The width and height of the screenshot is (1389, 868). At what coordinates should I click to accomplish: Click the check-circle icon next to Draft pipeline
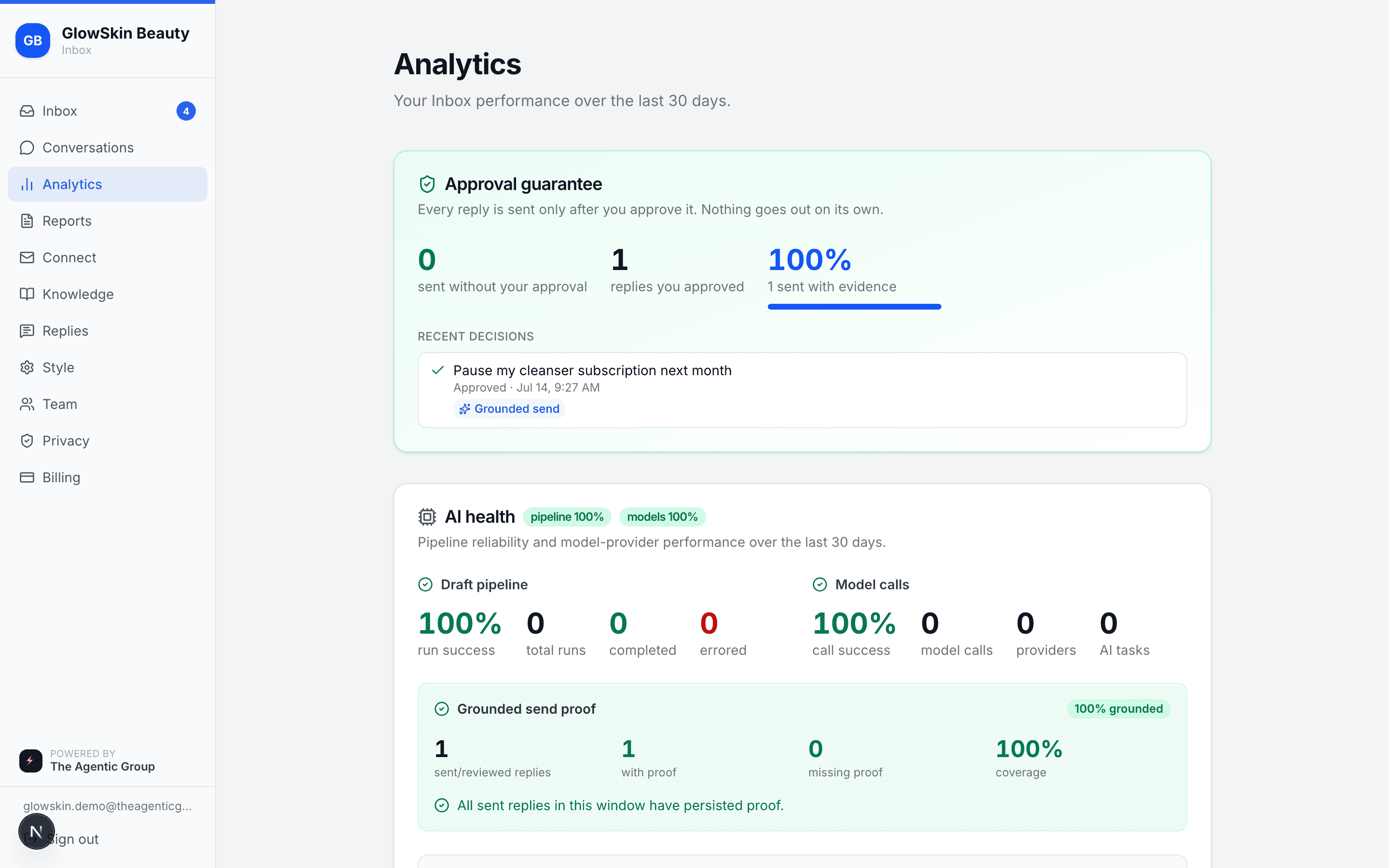[x=425, y=584]
